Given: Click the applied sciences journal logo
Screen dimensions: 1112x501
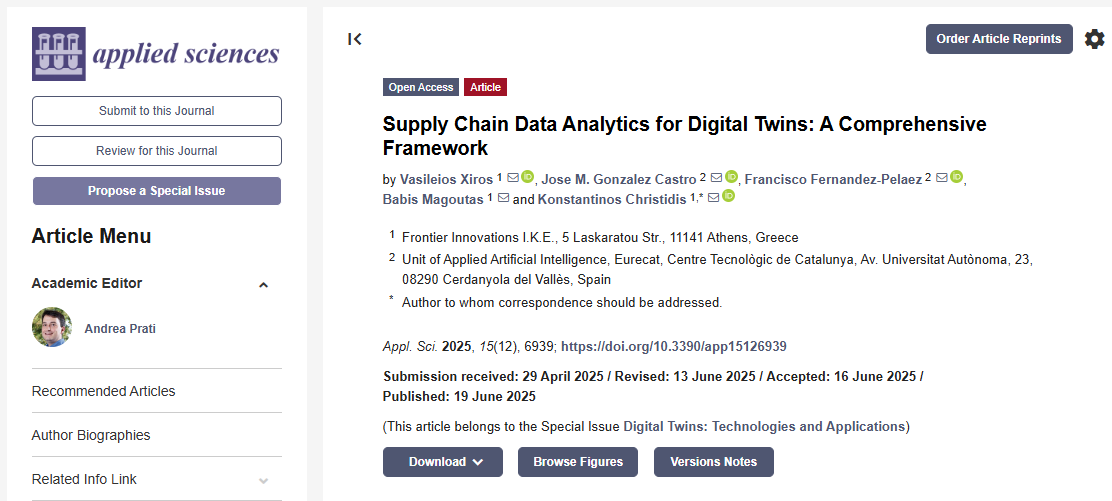Looking at the screenshot, I should point(156,53).
